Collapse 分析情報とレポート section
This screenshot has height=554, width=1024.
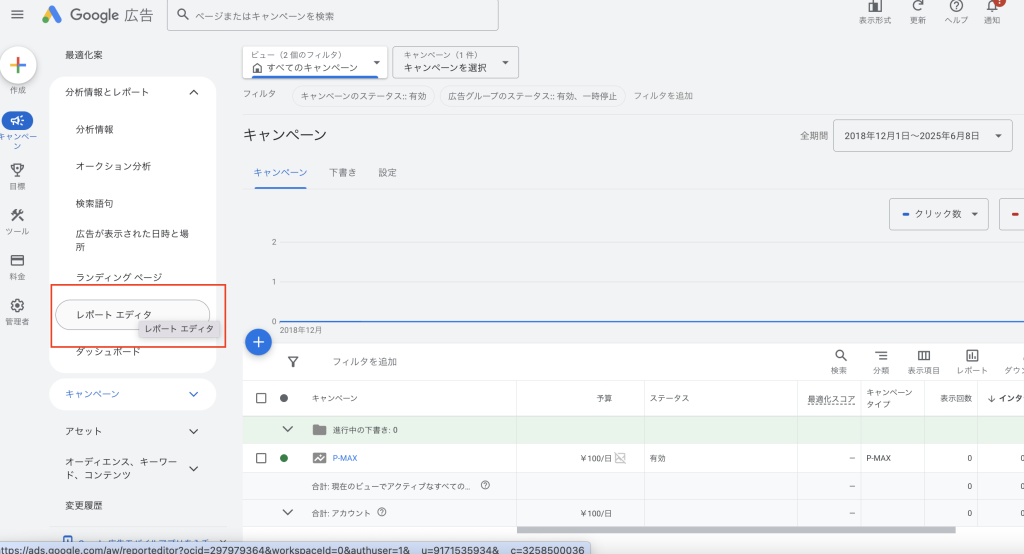tap(193, 92)
